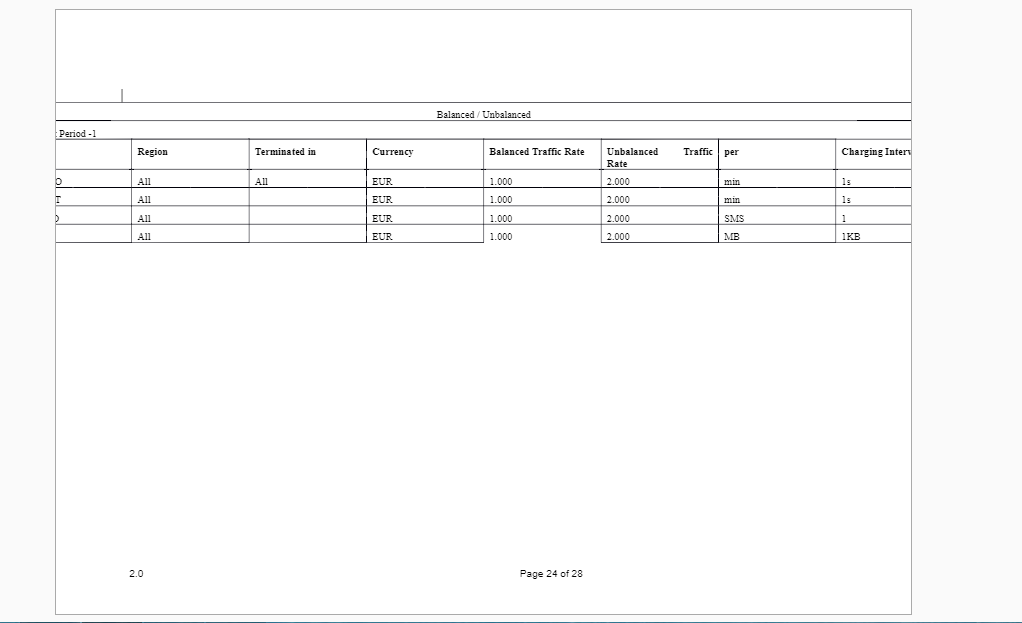
Task: Select the "Unbalanced Traffic Rate" header
Action: click(x=660, y=158)
